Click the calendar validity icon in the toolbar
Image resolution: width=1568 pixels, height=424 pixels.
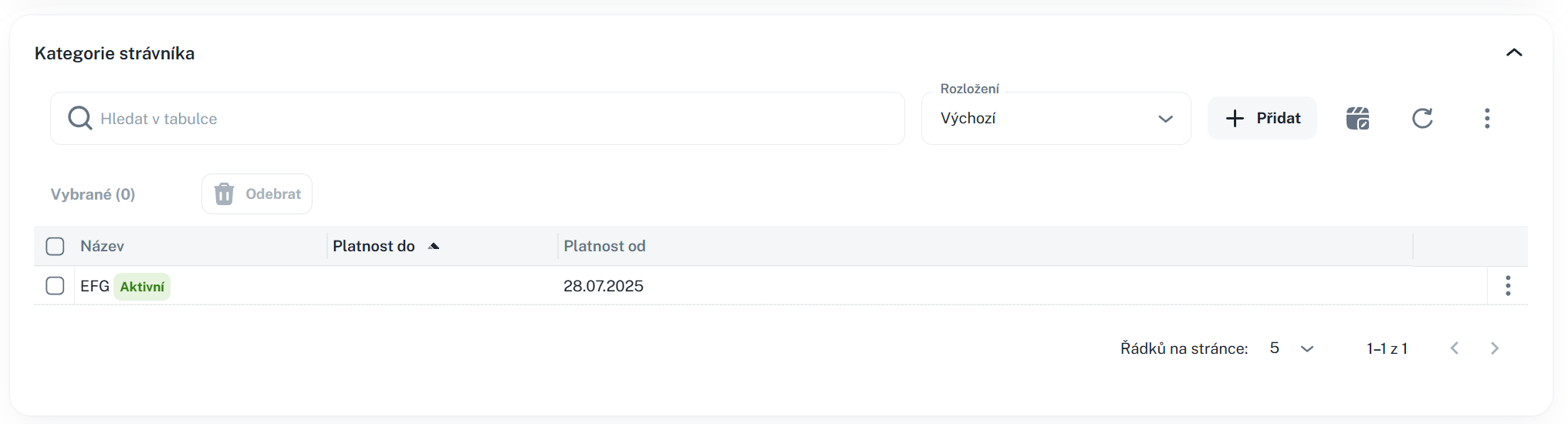click(1357, 118)
